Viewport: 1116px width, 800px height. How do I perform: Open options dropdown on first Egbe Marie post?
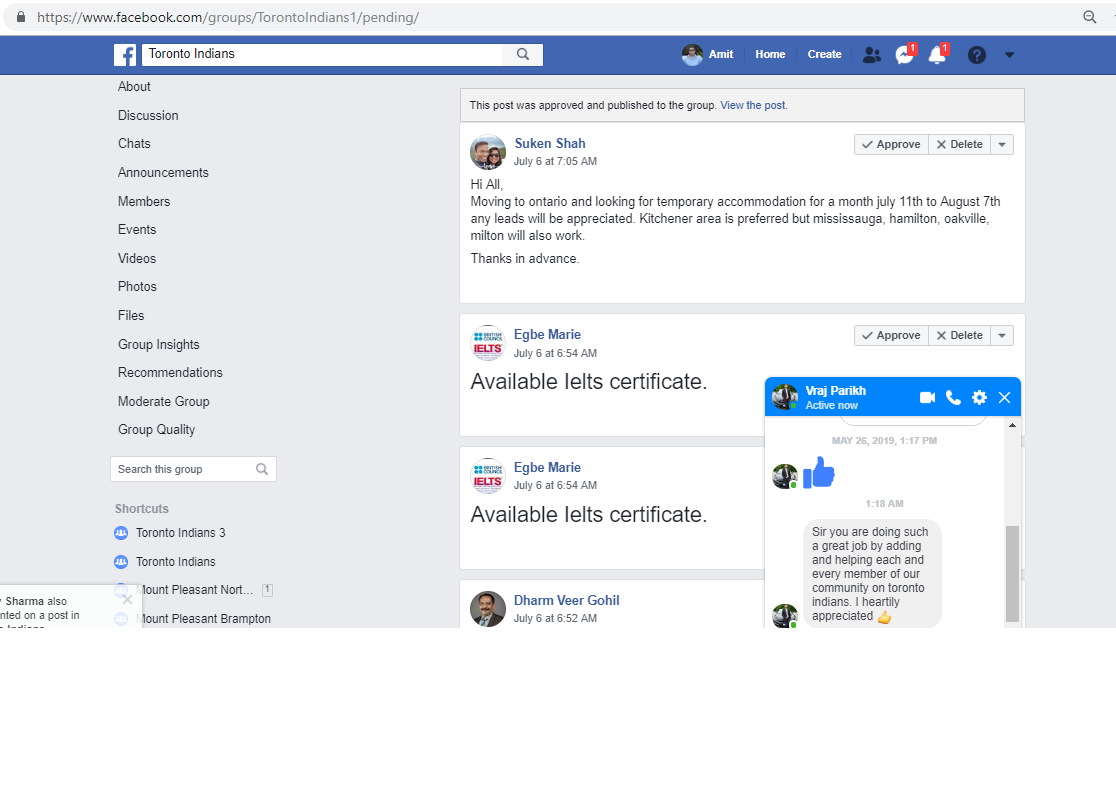pos(1002,336)
